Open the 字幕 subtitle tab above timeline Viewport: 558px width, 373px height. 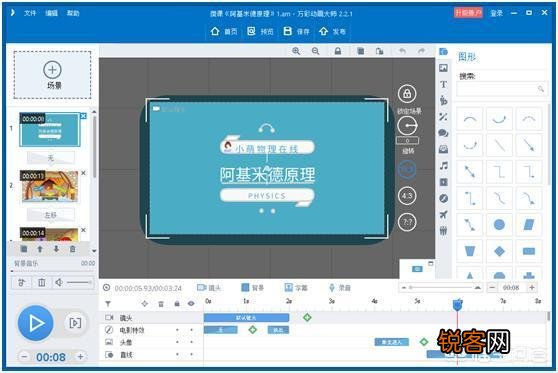(296, 288)
